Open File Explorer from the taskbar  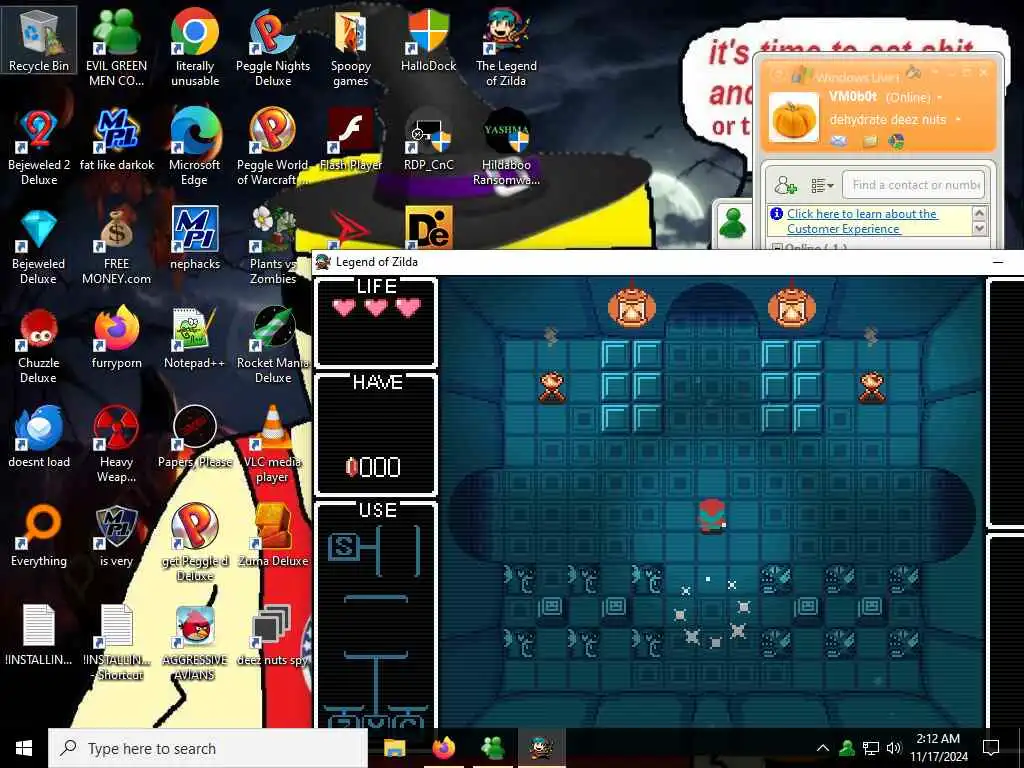click(x=394, y=748)
